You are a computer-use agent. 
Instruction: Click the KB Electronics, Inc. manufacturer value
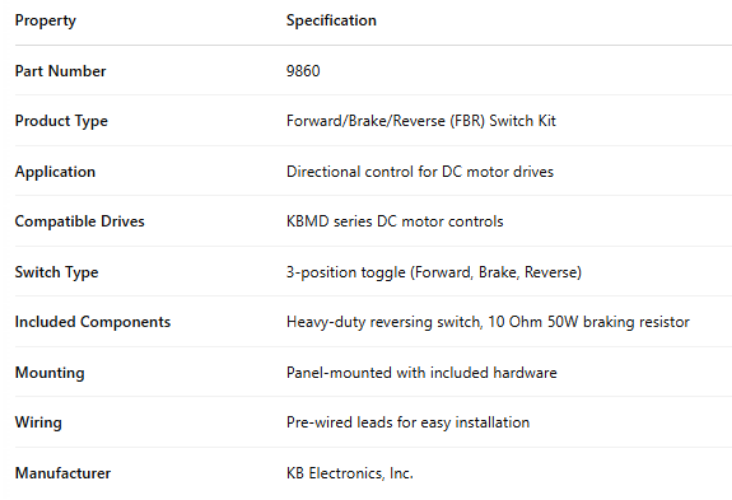click(x=350, y=473)
